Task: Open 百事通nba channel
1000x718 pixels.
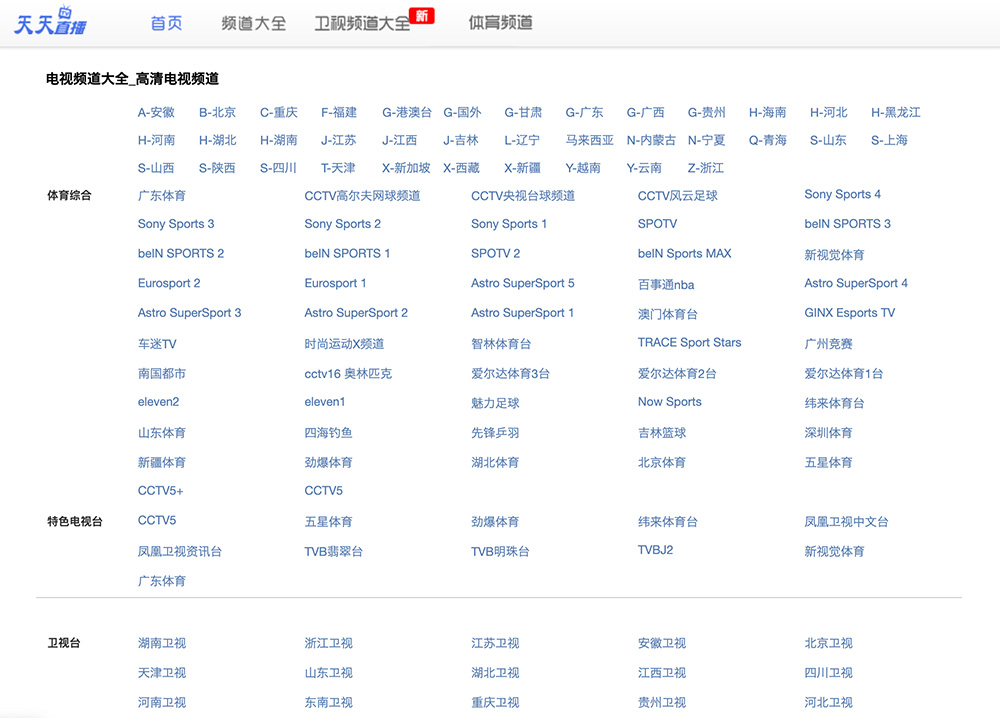Action: (x=666, y=285)
